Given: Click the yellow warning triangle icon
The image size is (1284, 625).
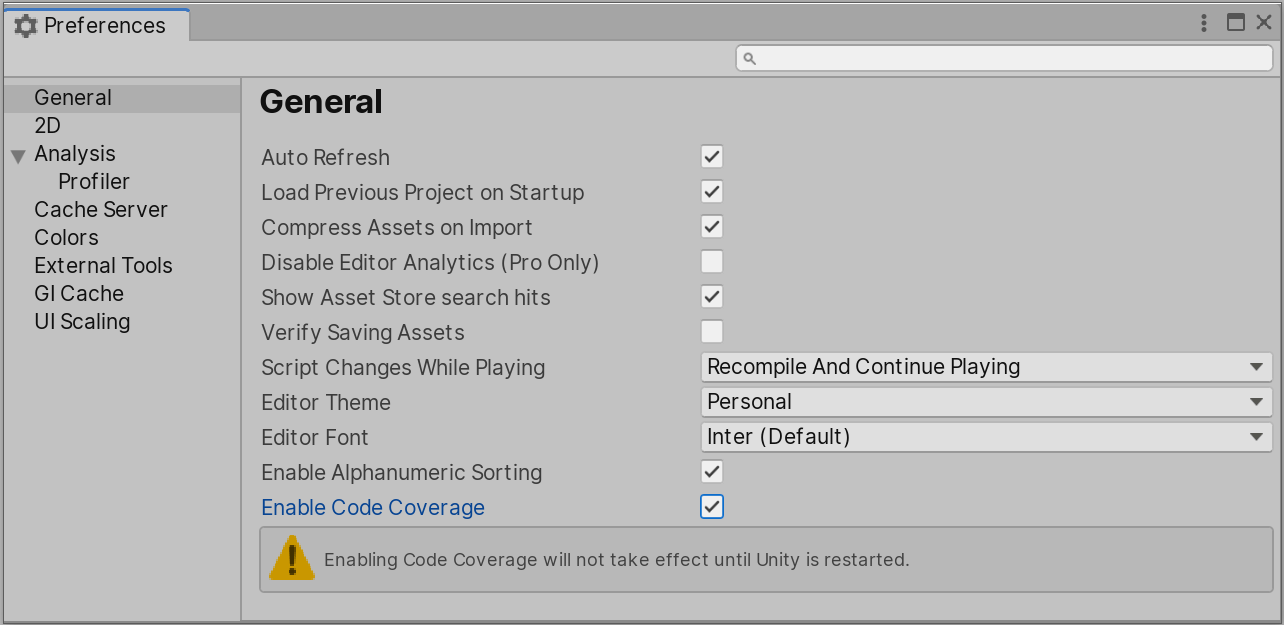Looking at the screenshot, I should 292,558.
